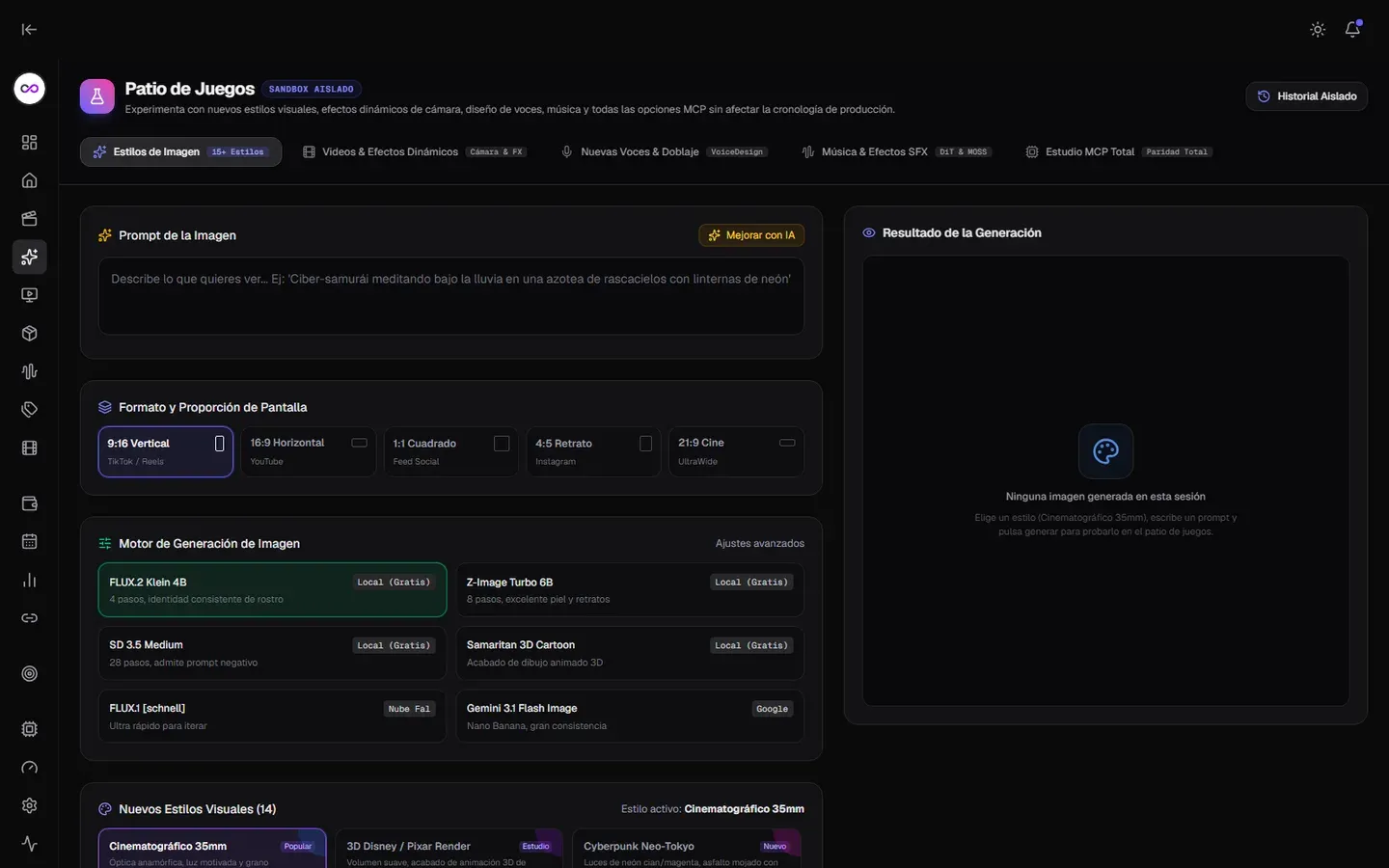This screenshot has width=1389, height=868.
Task: Open the calendar icon in the sidebar
Action: pyautogui.click(x=30, y=542)
